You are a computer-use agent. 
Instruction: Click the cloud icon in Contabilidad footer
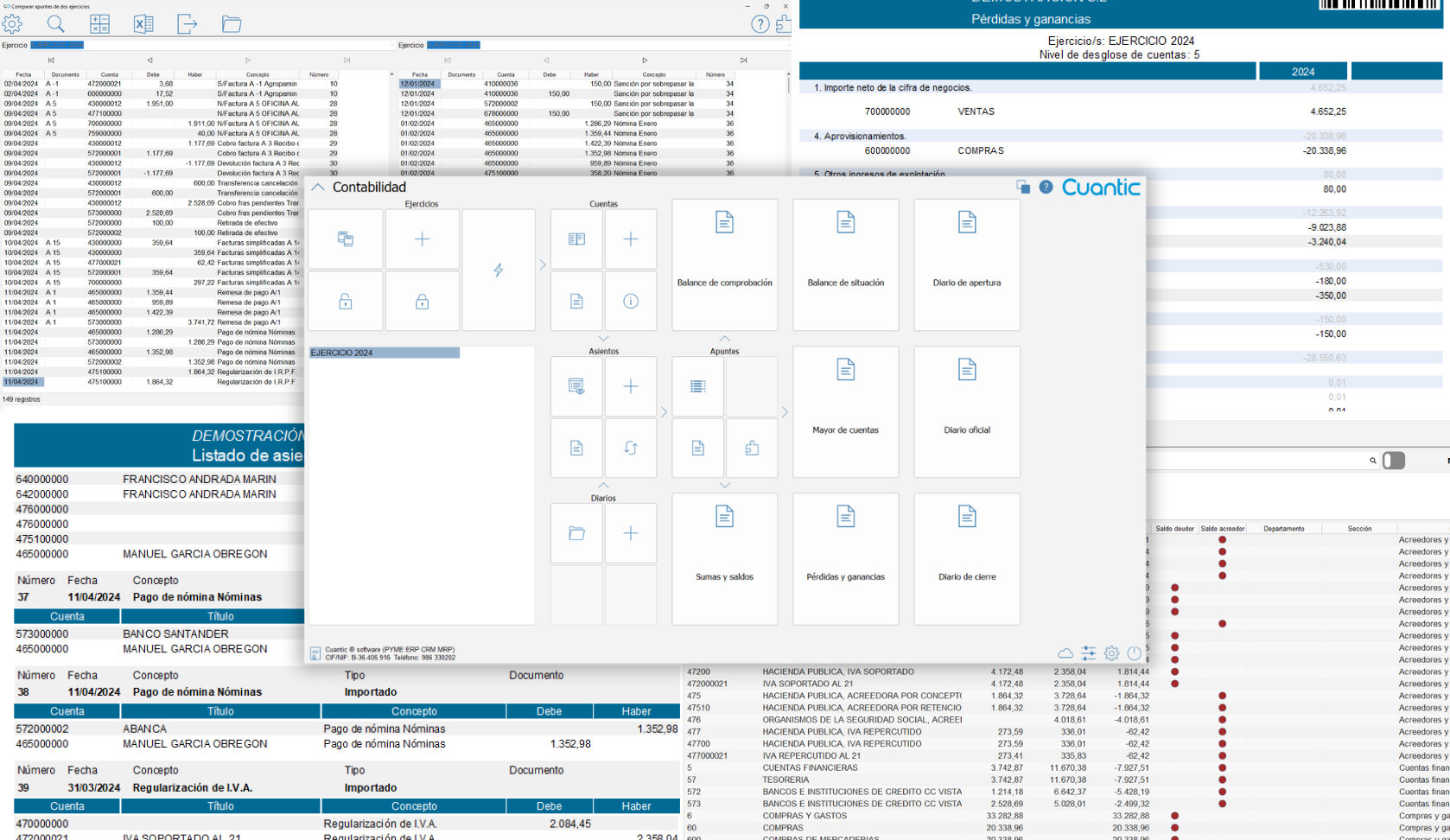point(1065,653)
